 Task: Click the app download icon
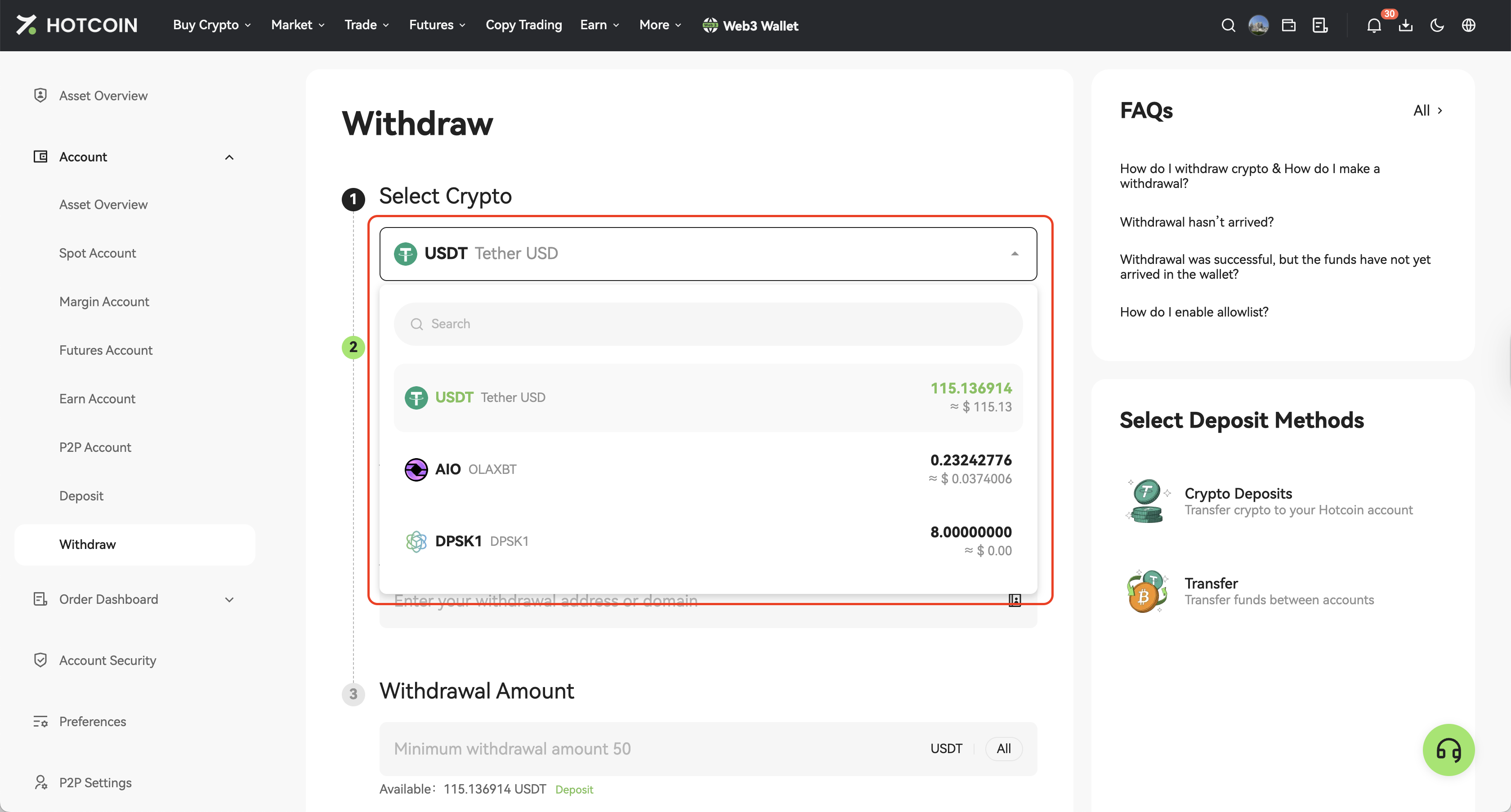click(x=1405, y=25)
